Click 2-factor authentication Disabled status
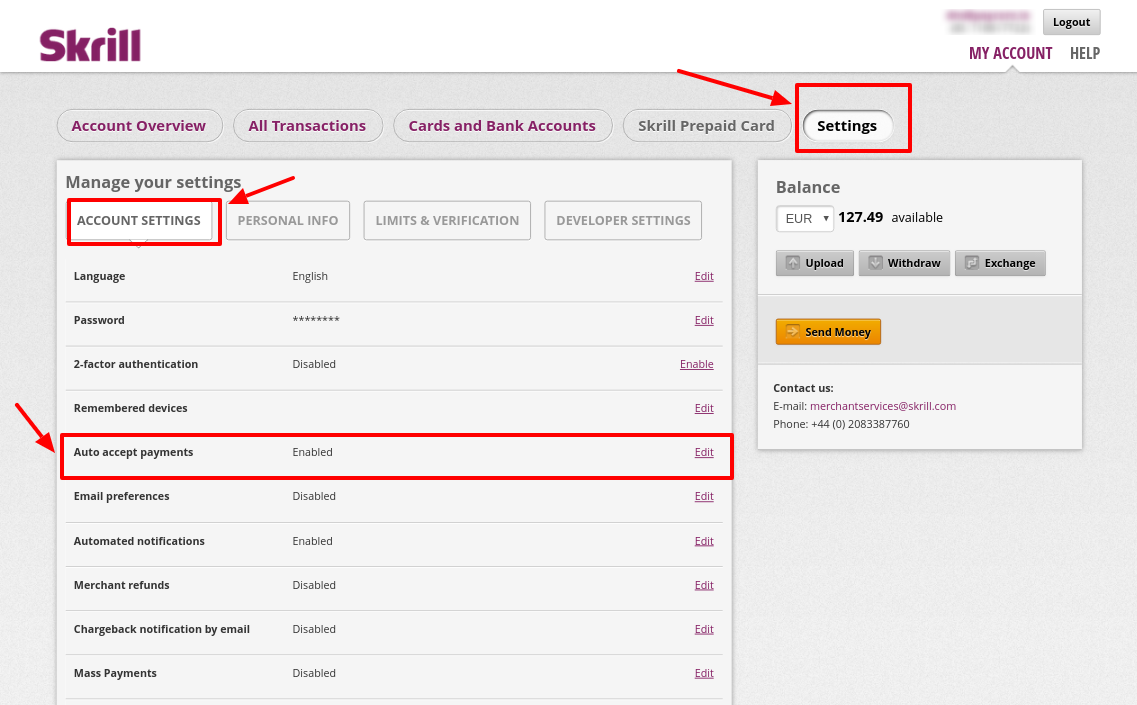This screenshot has width=1137, height=705. coord(314,364)
